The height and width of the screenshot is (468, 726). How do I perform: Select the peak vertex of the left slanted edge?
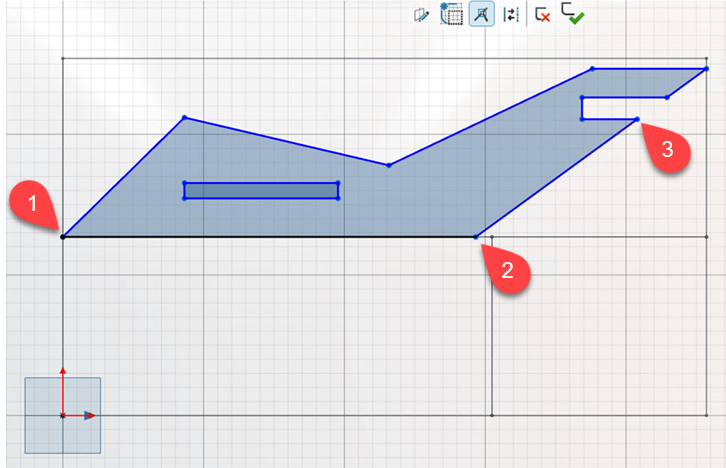coord(185,118)
